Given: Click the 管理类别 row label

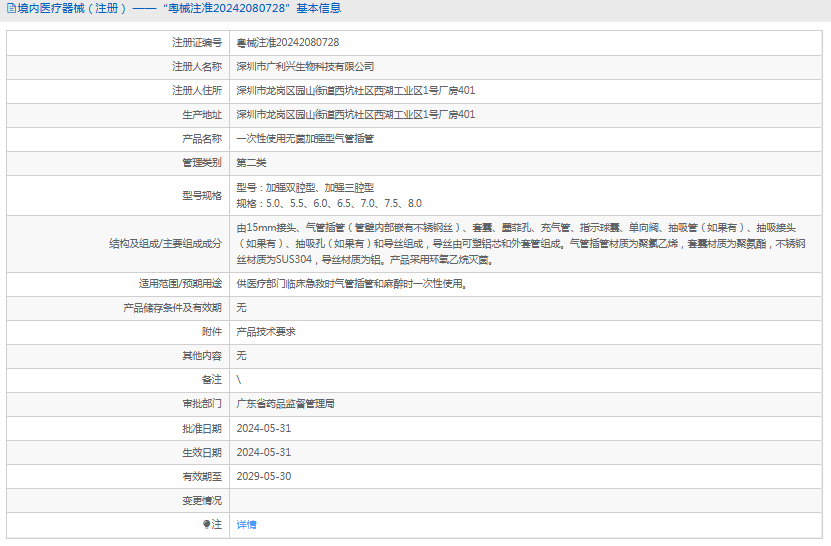Looking at the screenshot, I should pyautogui.click(x=202, y=163).
